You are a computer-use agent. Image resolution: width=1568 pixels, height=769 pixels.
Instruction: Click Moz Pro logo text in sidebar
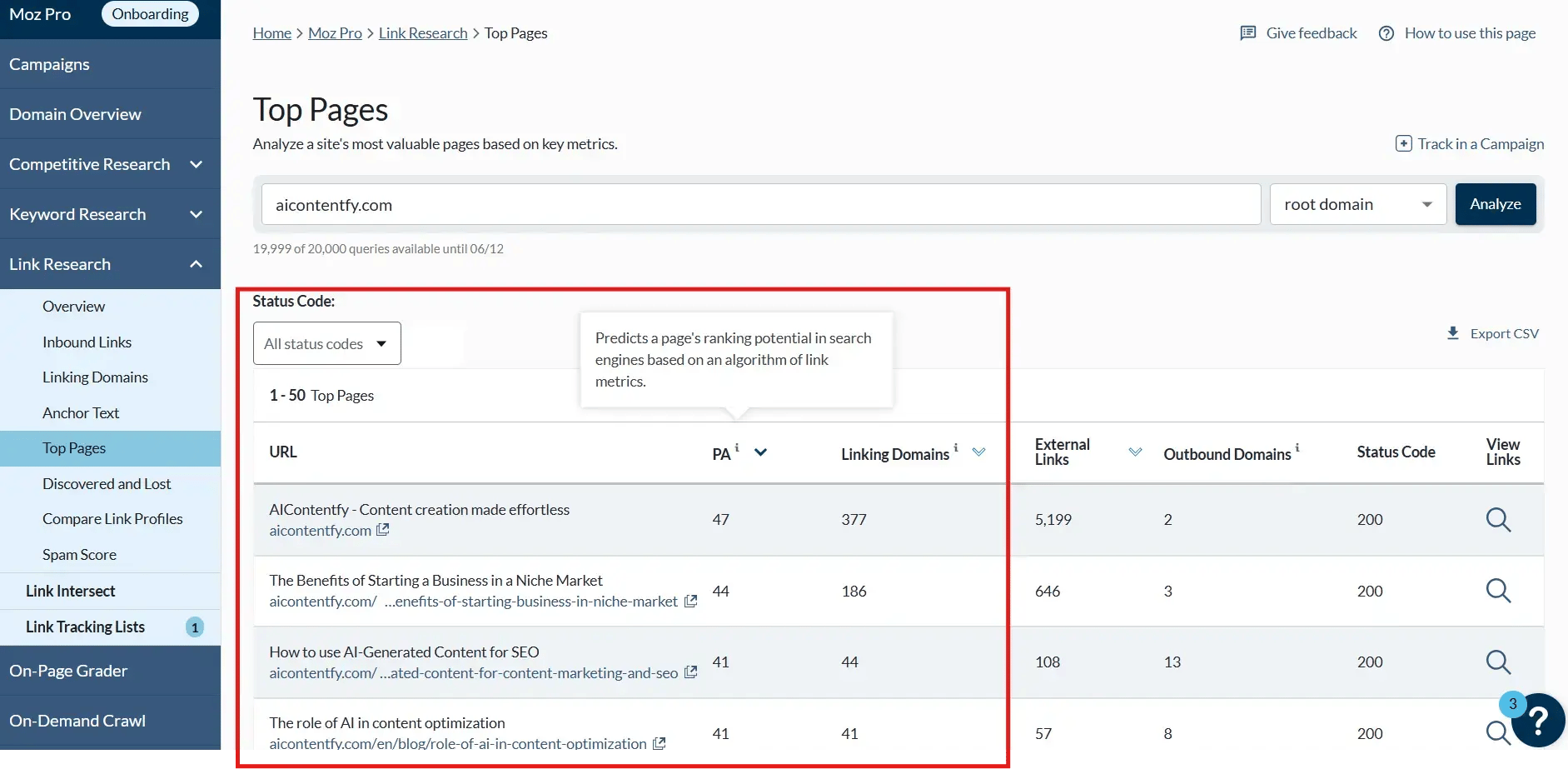point(40,14)
